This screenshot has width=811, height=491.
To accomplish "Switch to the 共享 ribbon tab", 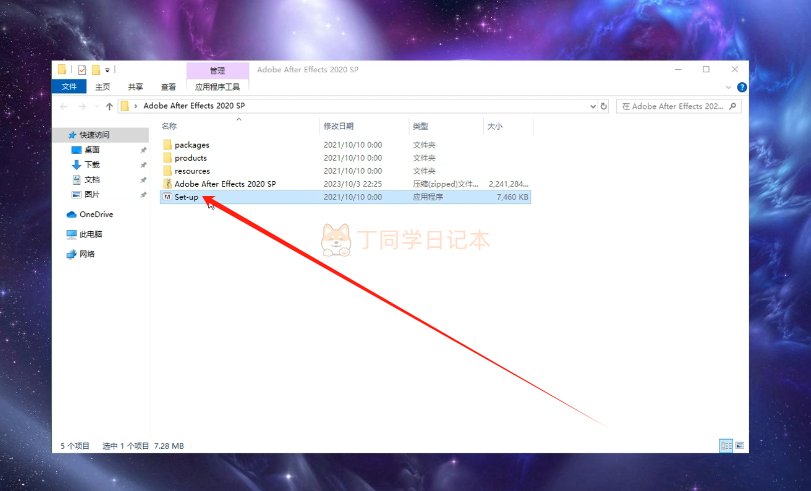I will [x=136, y=87].
